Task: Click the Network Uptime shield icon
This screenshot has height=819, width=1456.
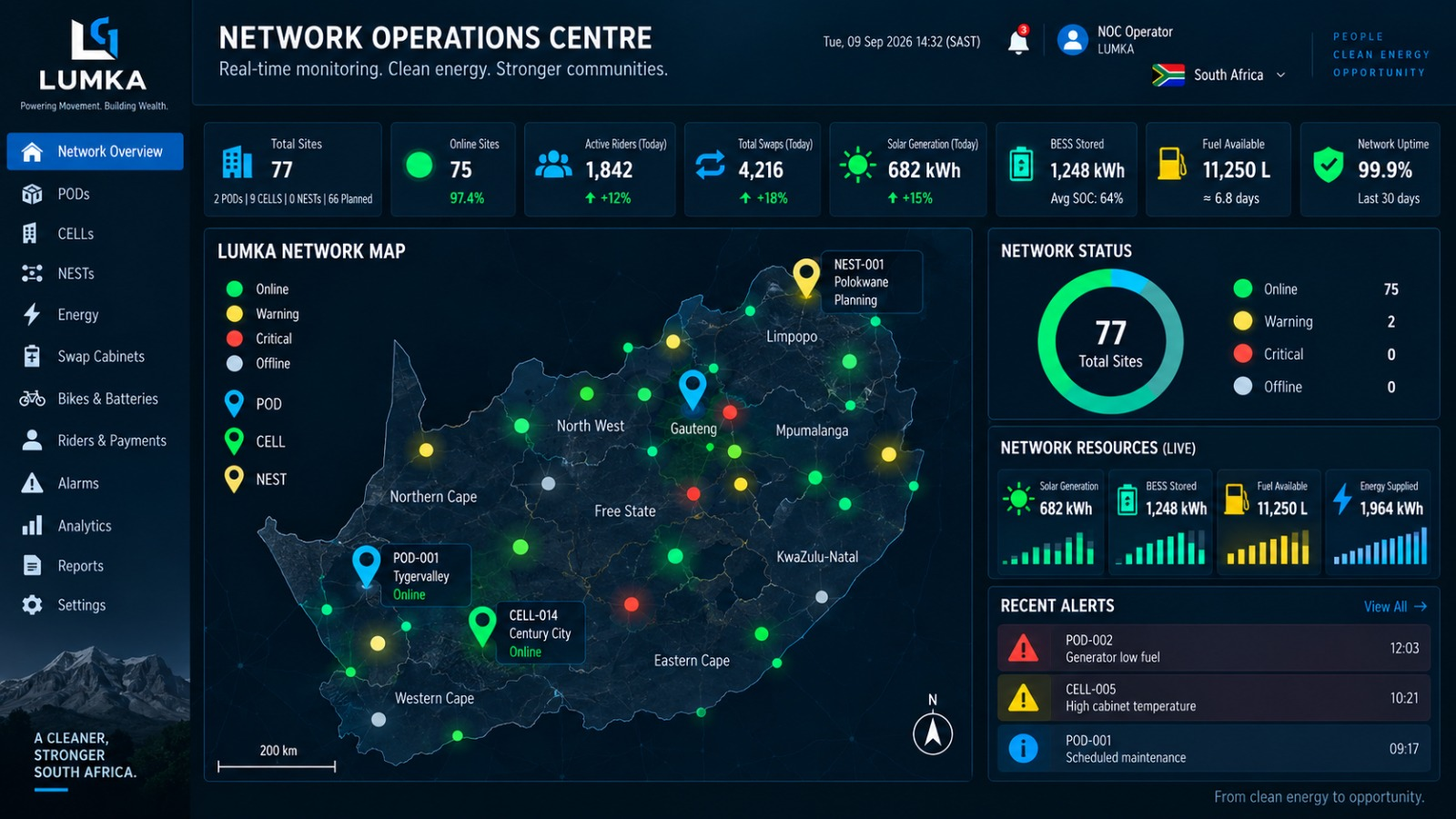Action: pos(1329,165)
